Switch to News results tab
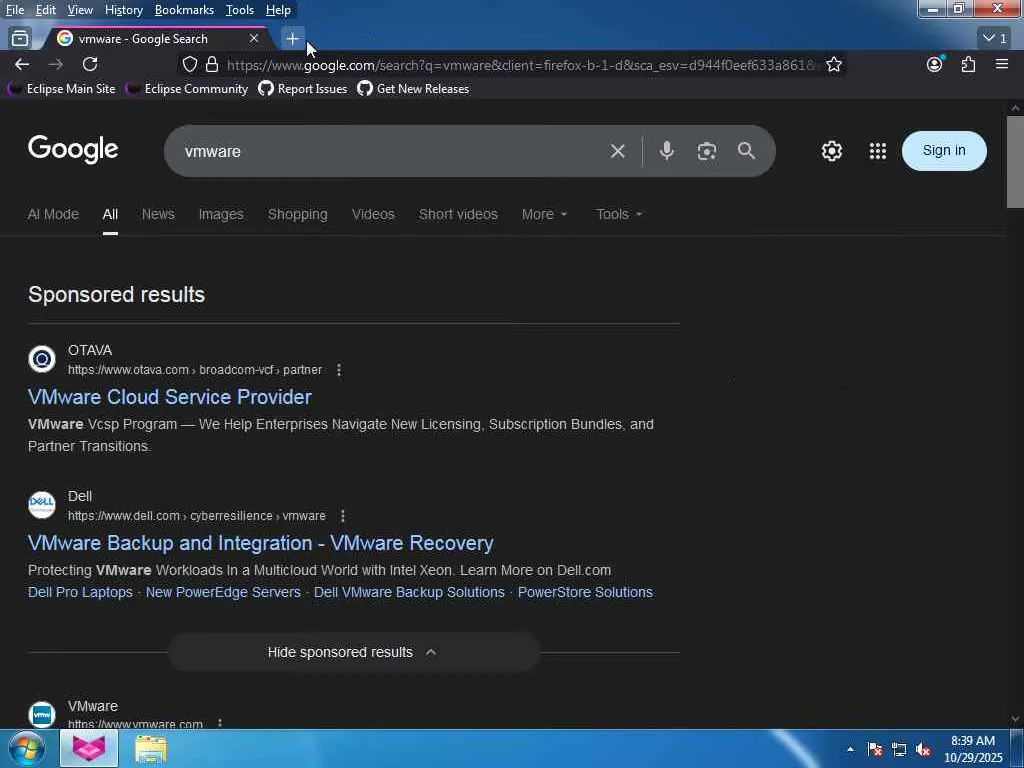Viewport: 1024px width, 768px height. click(158, 214)
